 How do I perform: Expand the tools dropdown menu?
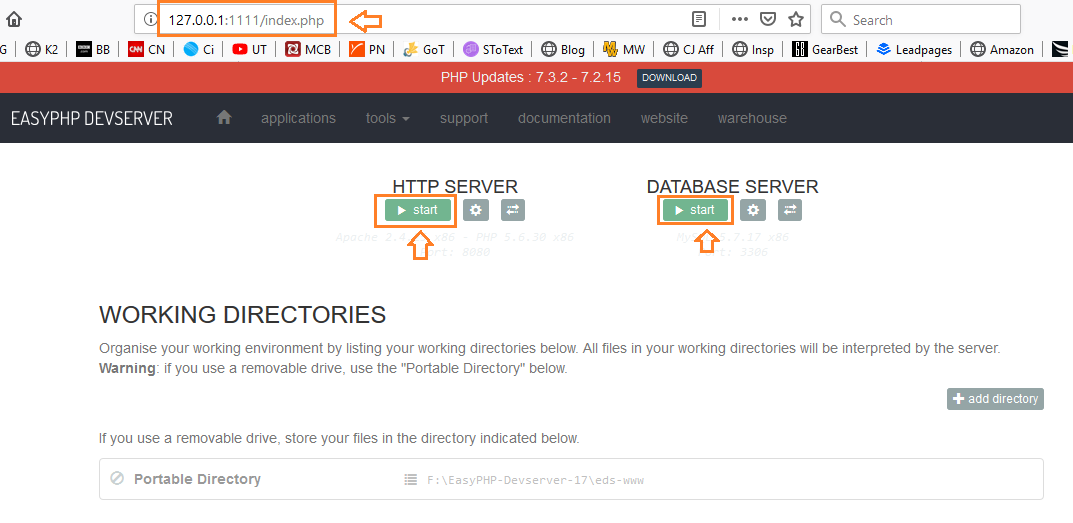(388, 118)
